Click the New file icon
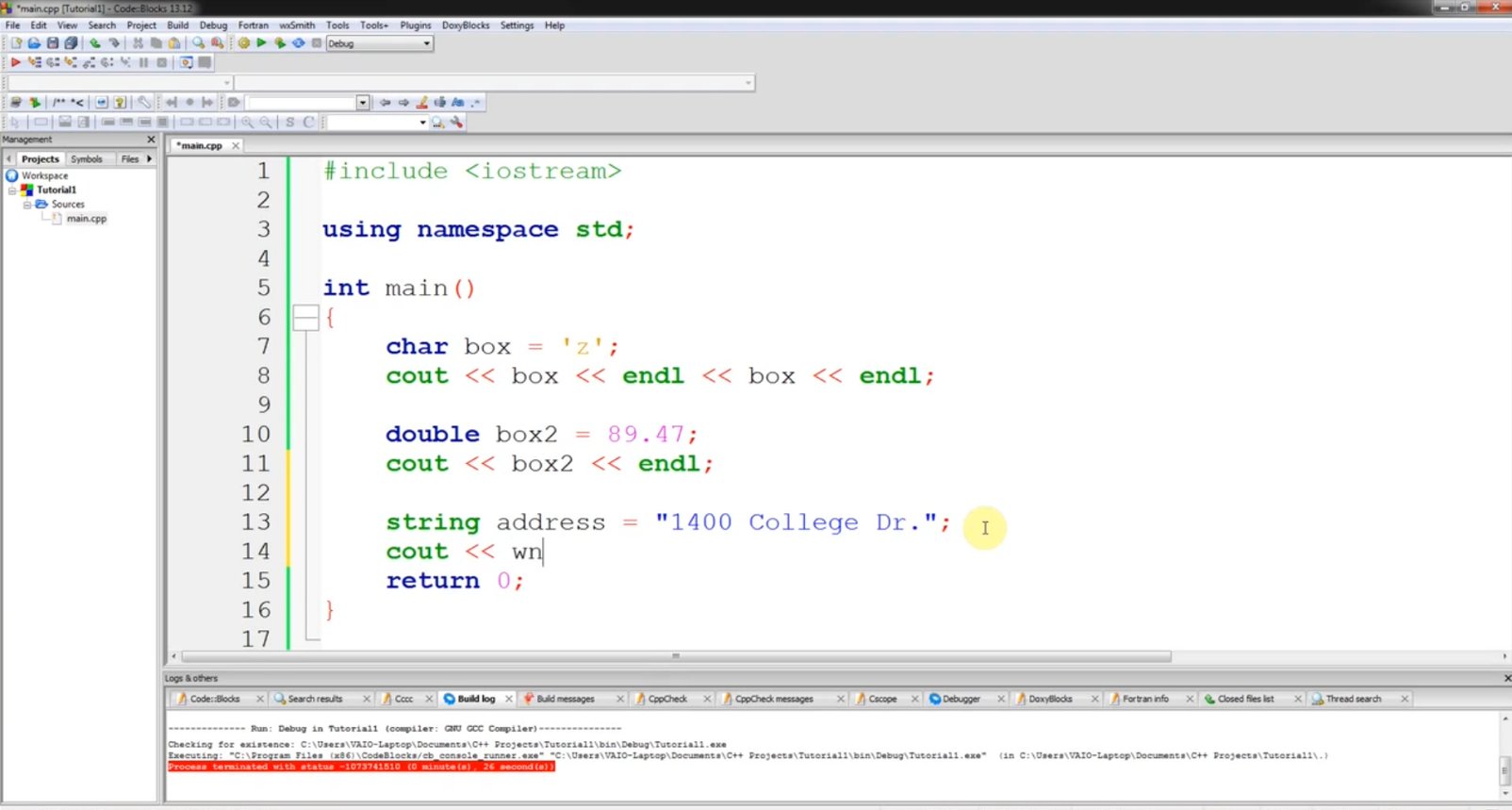Viewport: 1512px width, 810px height. 16,43
